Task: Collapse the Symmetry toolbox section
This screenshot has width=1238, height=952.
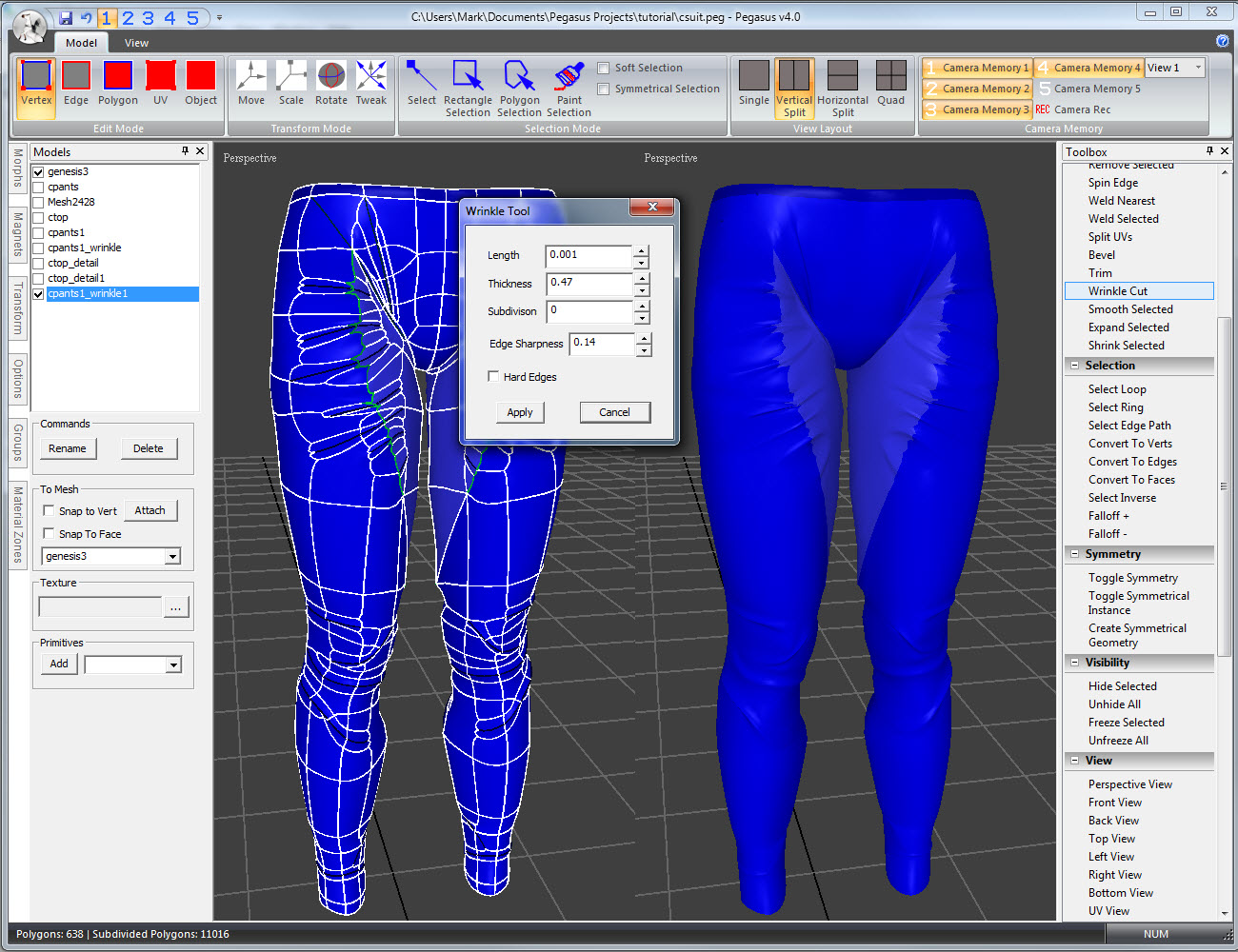Action: [1075, 554]
